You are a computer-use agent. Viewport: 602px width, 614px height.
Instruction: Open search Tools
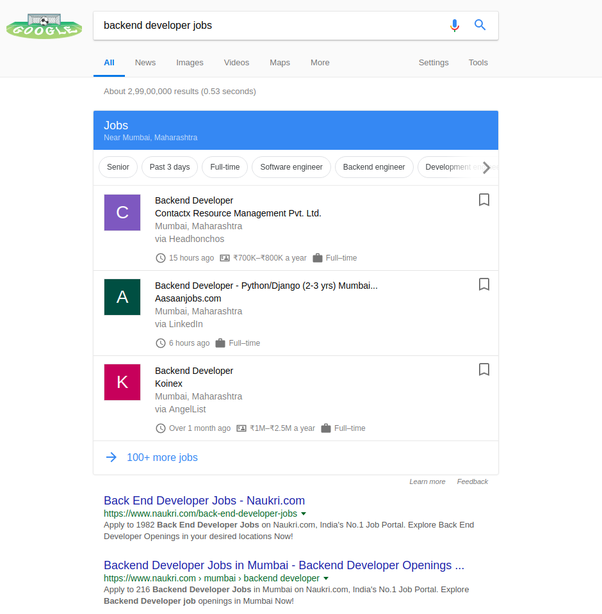478,63
